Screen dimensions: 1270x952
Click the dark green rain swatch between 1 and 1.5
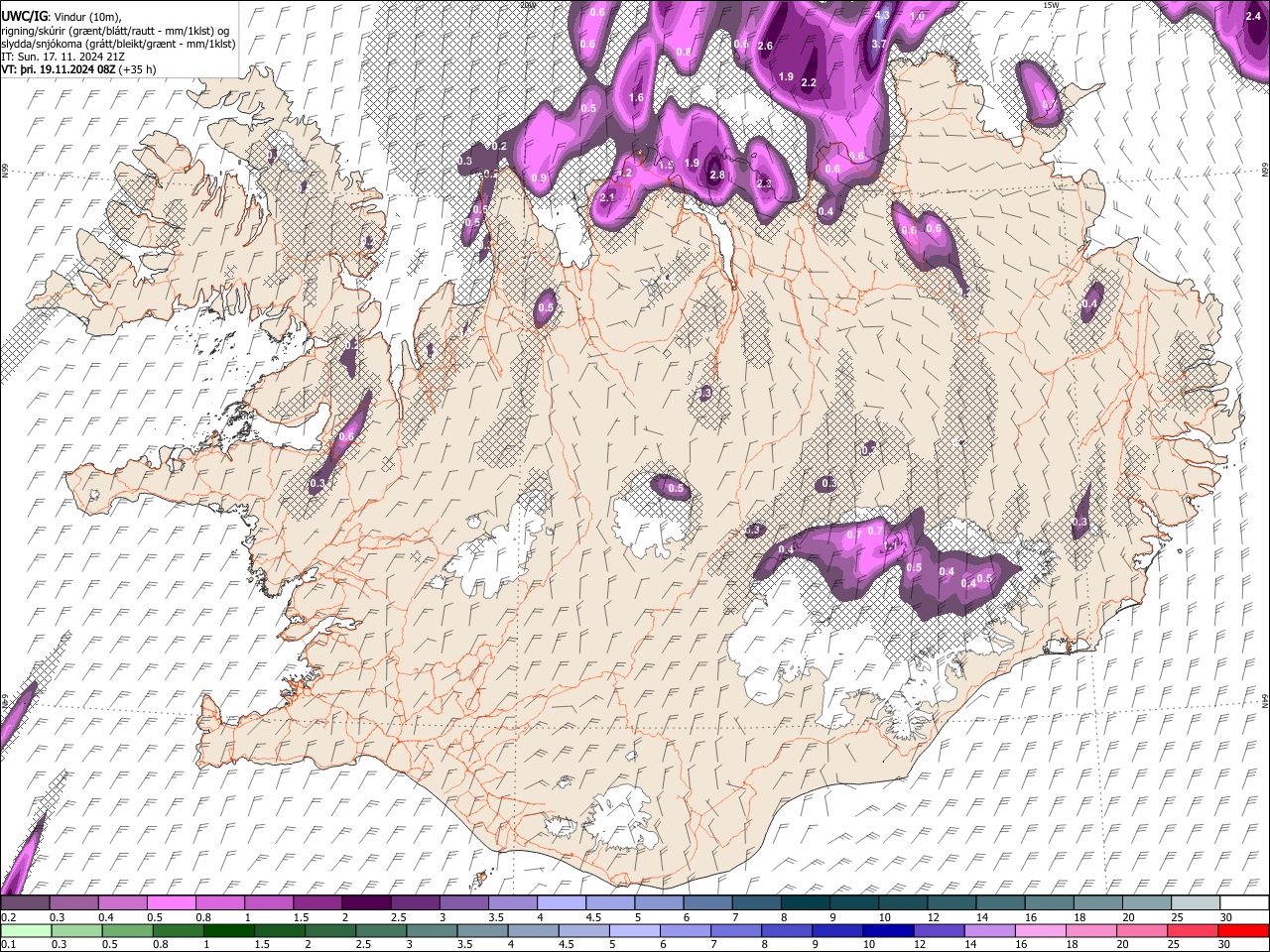[x=230, y=930]
